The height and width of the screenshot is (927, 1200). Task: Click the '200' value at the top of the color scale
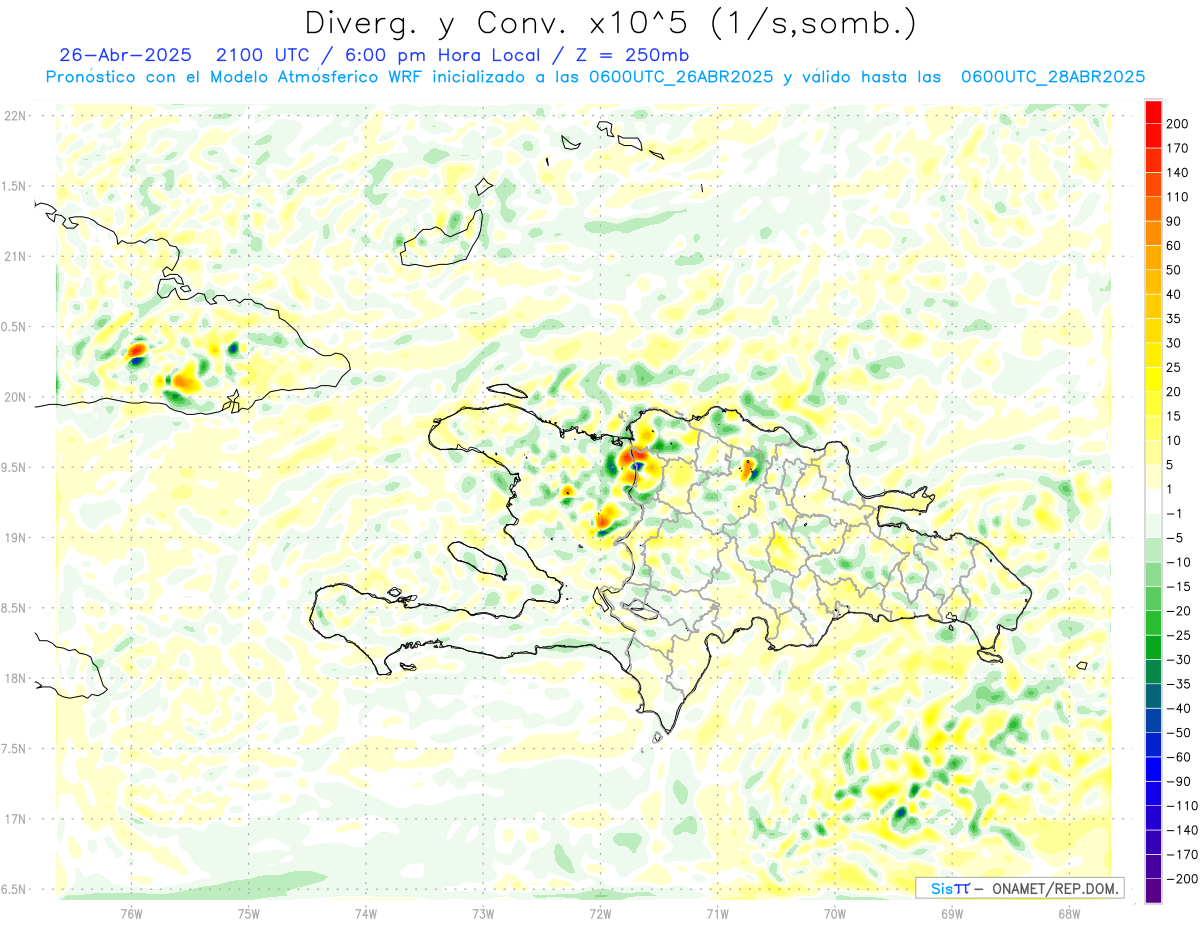point(1179,124)
